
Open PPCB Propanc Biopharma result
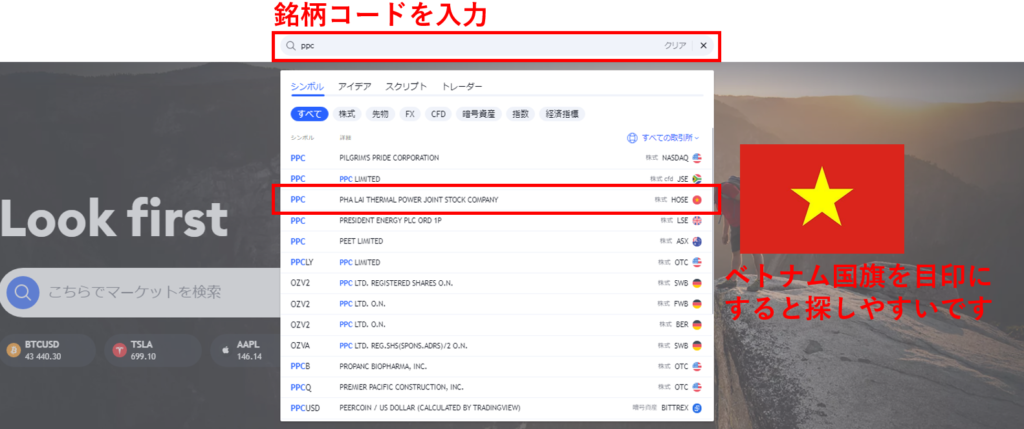496,366
